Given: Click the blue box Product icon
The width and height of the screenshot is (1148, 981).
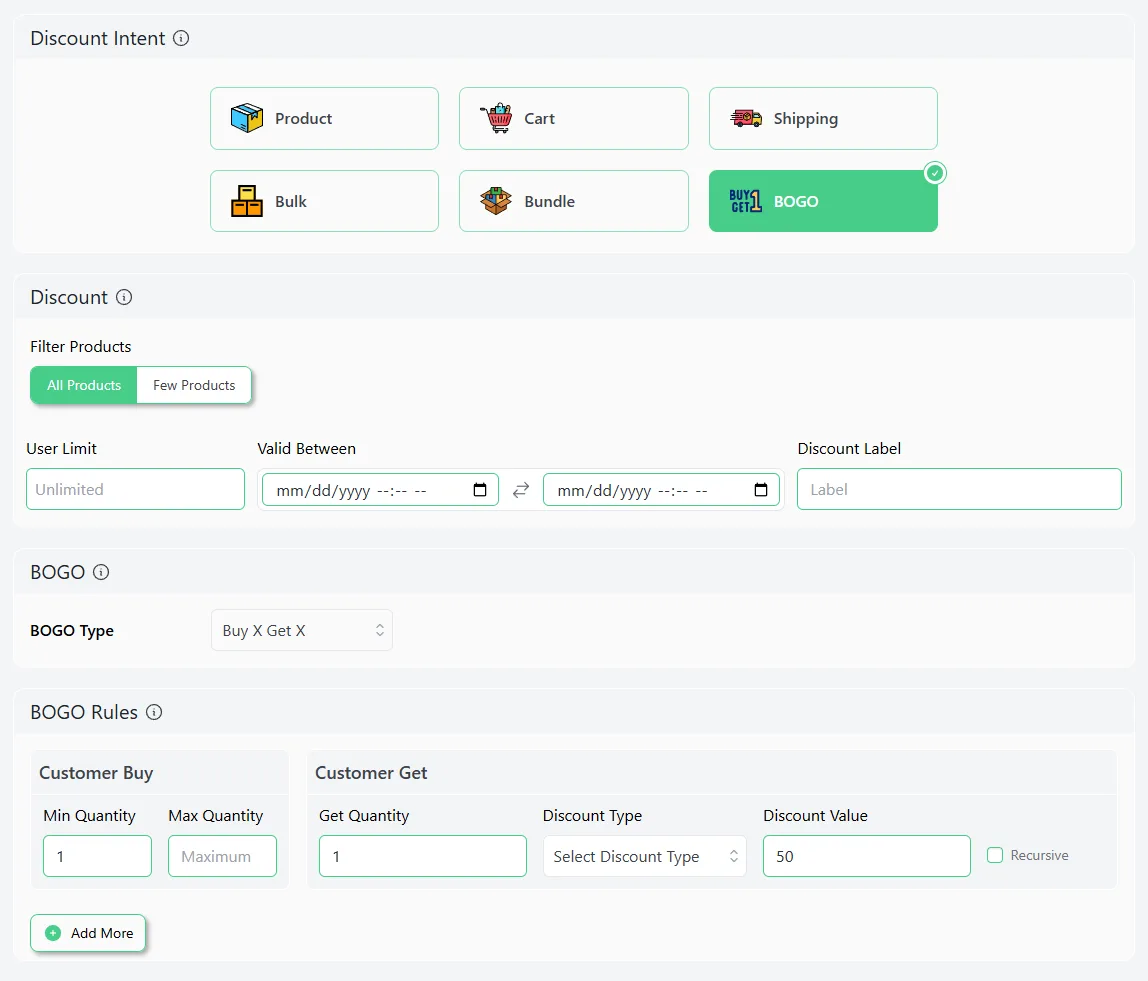Looking at the screenshot, I should click(247, 118).
